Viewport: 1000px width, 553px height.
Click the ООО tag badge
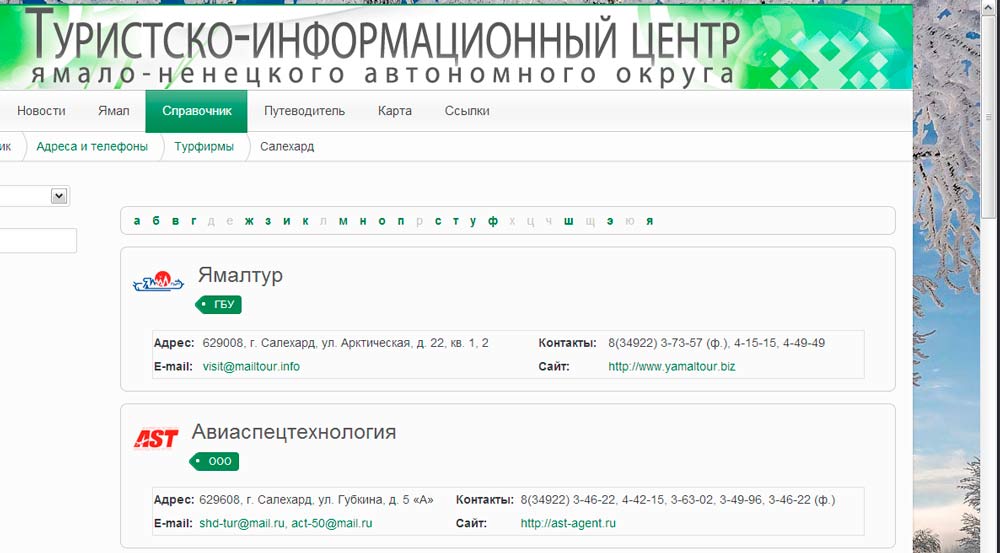point(214,461)
